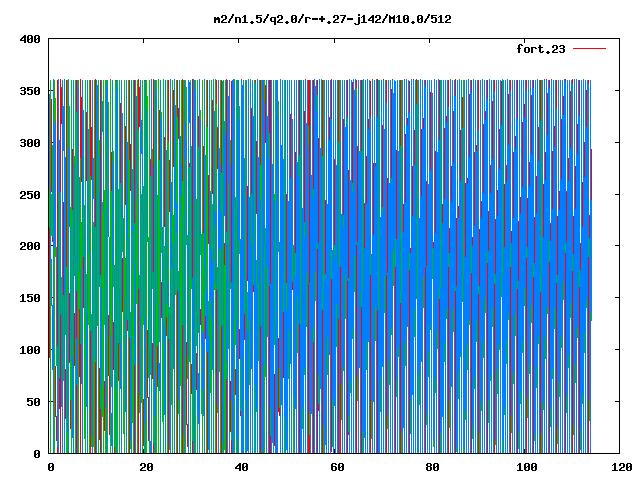Click the x-axis label 120

(x=622, y=467)
